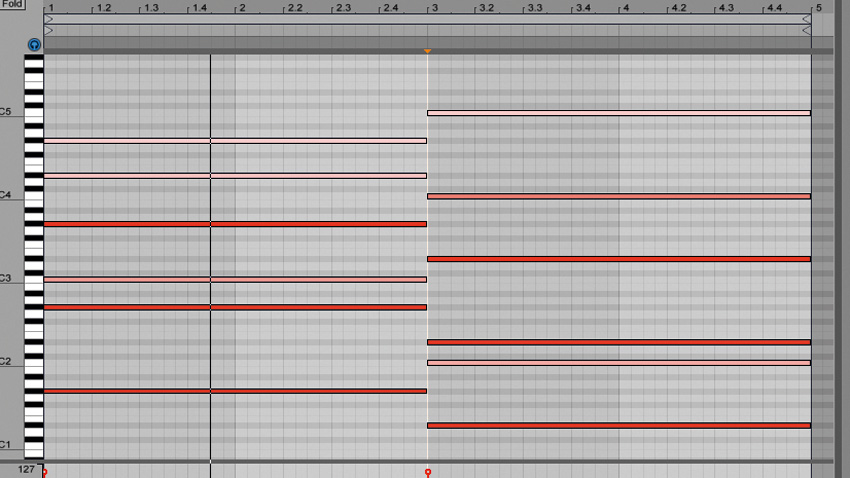The width and height of the screenshot is (850, 478).
Task: Select the pale C2 note starting at bar 3
Action: [619, 363]
